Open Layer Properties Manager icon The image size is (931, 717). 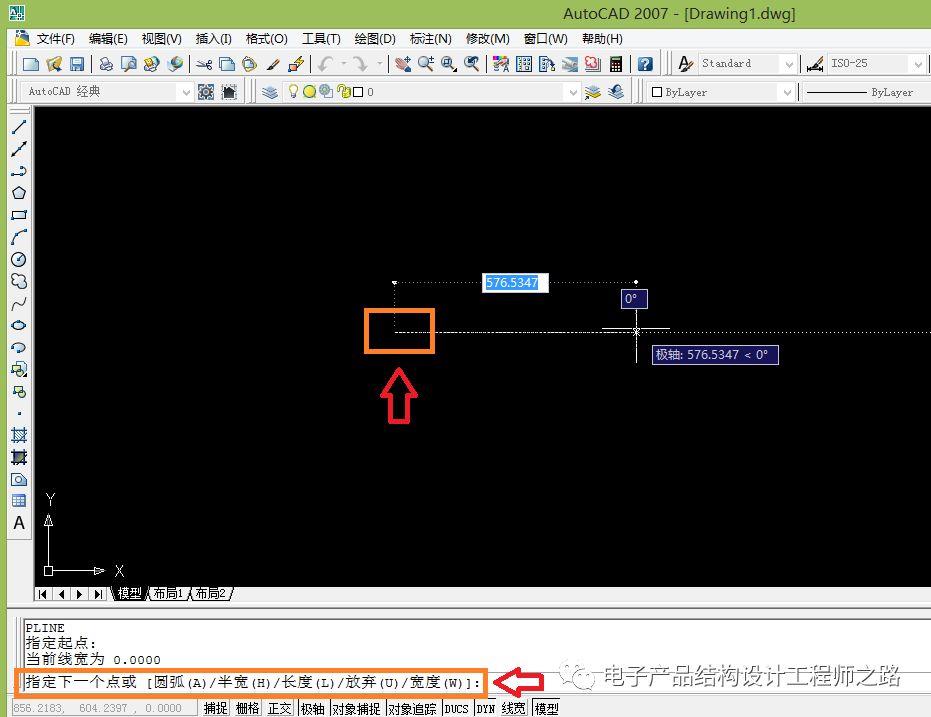(270, 92)
